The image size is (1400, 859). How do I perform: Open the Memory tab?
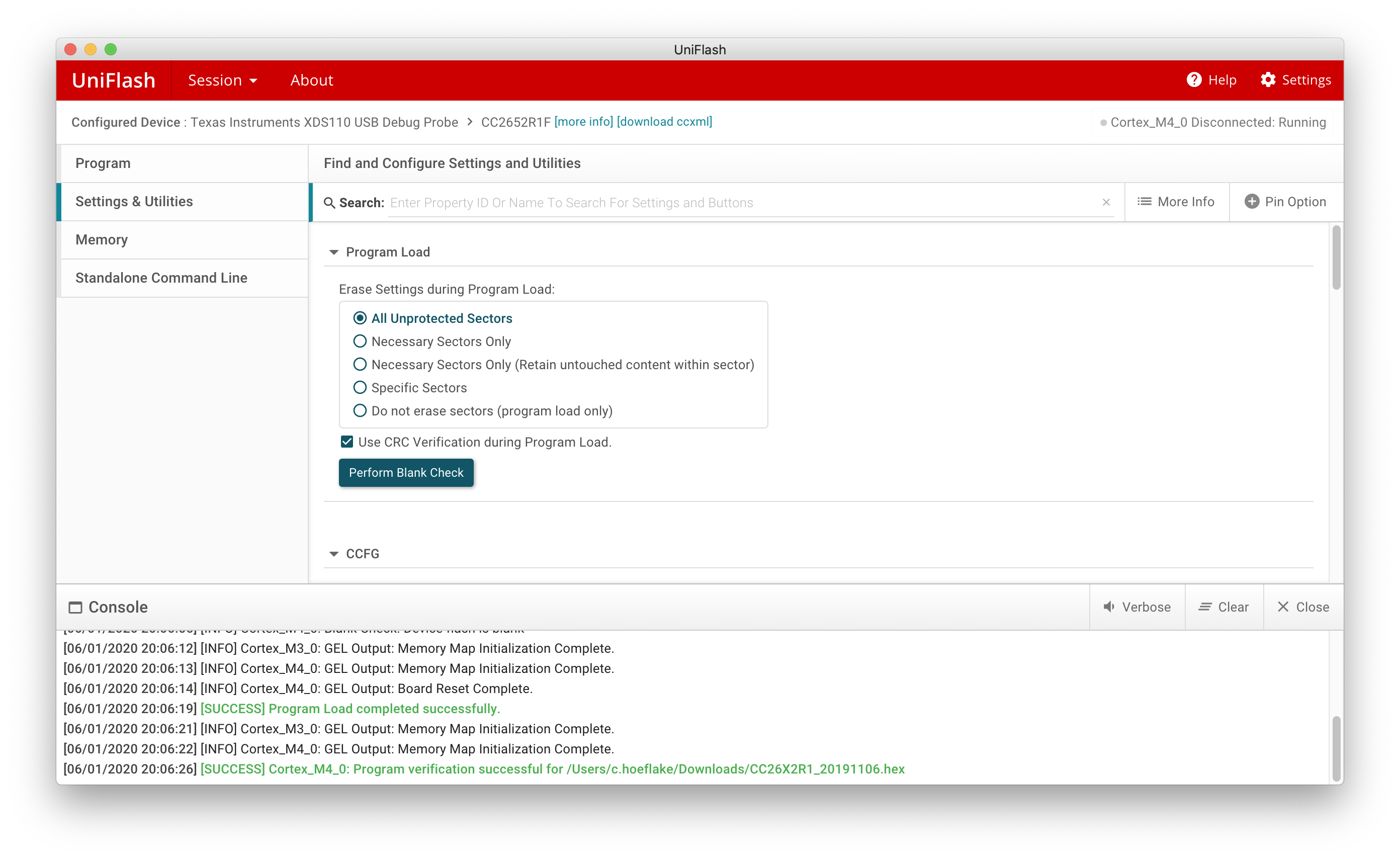coord(184,240)
